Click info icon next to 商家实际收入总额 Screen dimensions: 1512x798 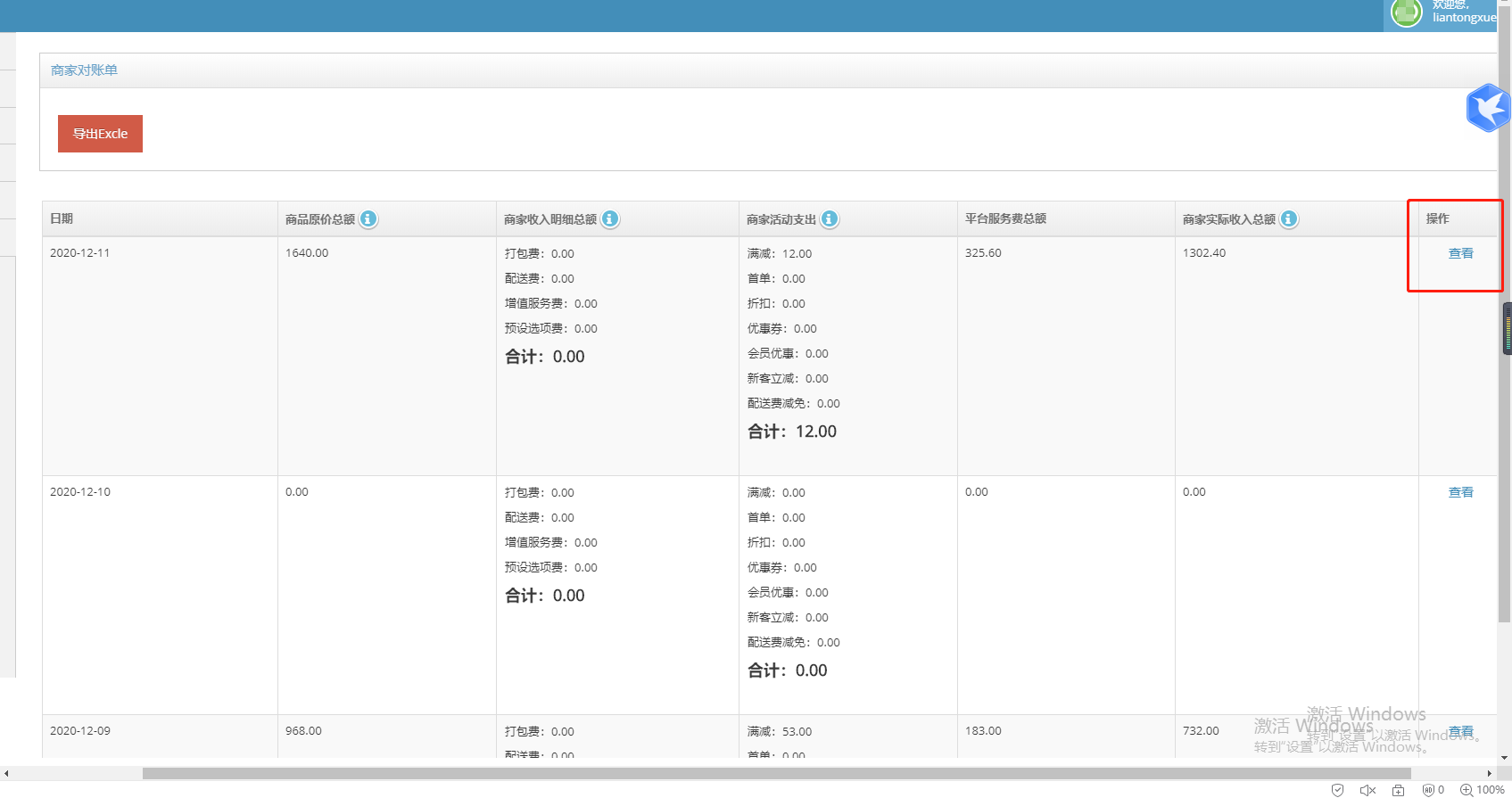point(1289,219)
